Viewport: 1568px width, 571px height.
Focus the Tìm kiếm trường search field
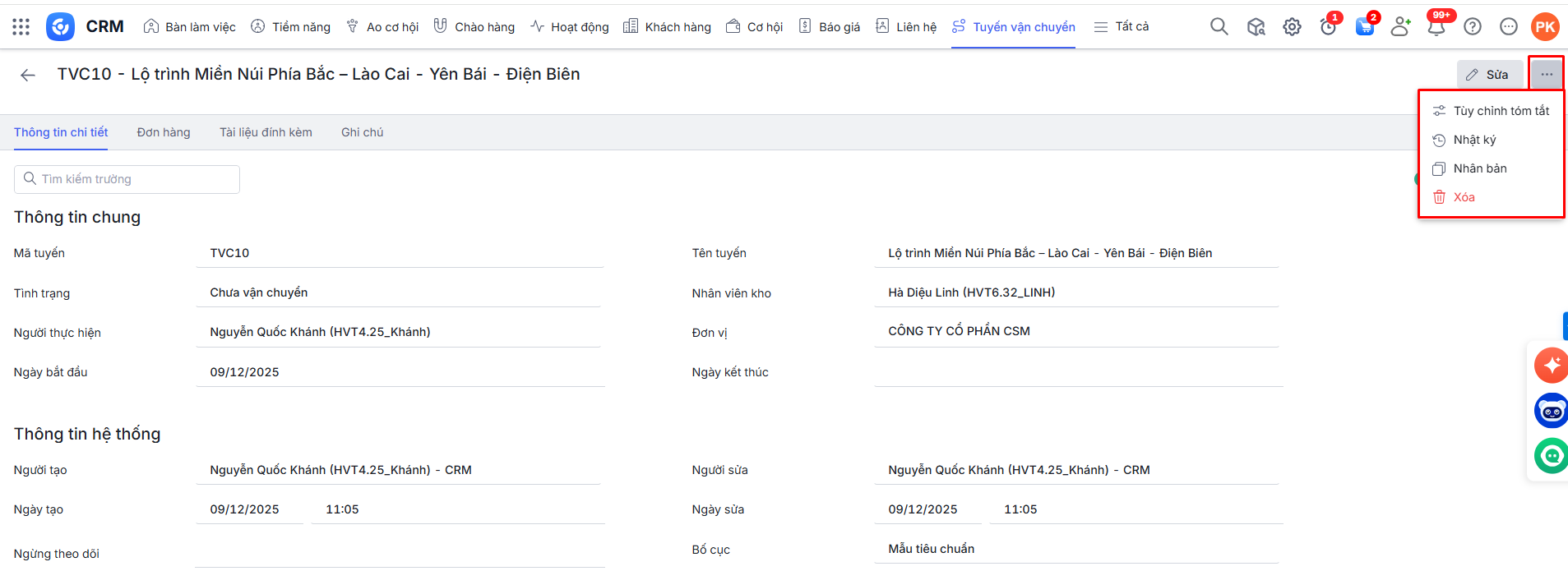tap(127, 179)
